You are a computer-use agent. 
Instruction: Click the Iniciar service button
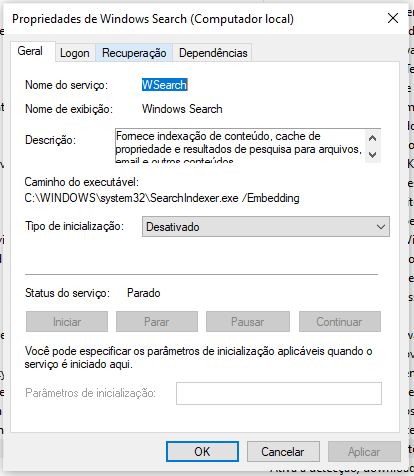67,322
